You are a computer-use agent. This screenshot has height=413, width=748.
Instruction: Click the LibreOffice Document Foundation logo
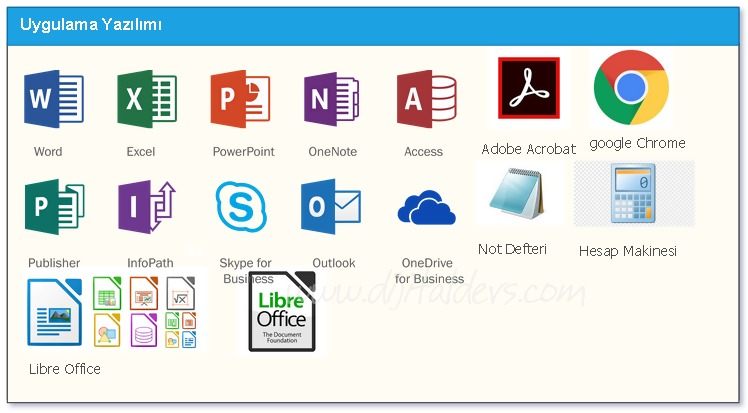[x=287, y=312]
